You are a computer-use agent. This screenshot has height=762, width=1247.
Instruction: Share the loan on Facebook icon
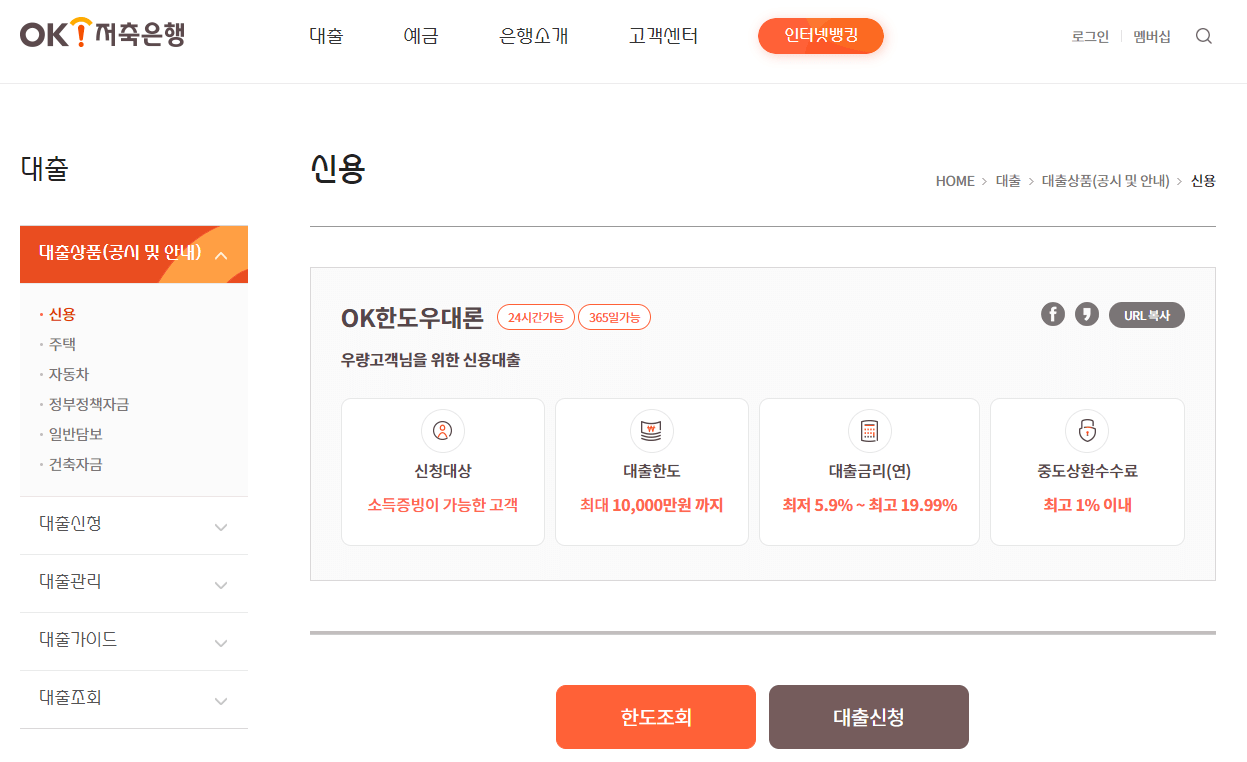pos(1052,314)
